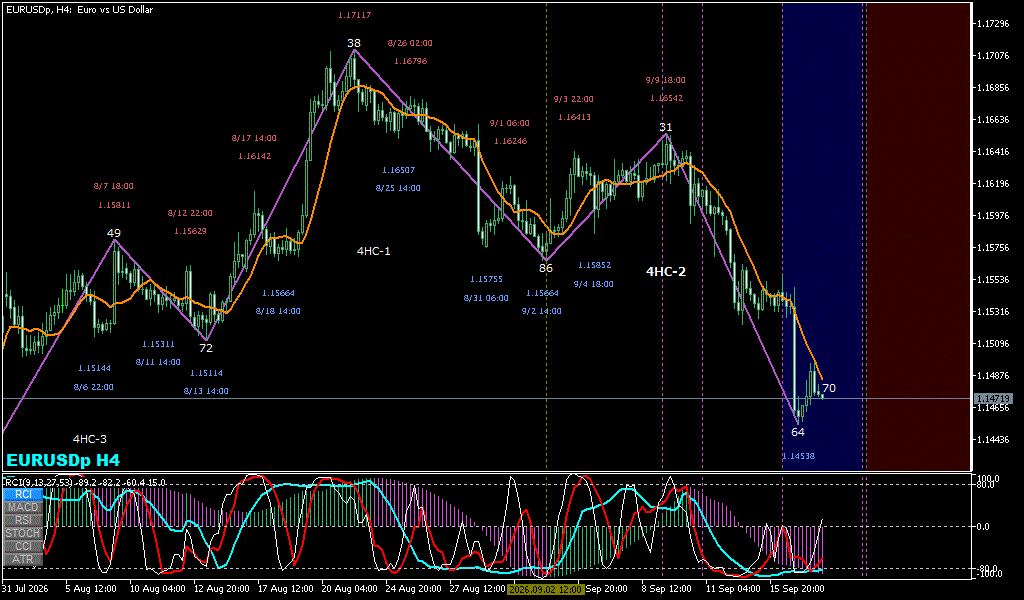Viewport: 1024px width, 600px height.
Task: Click the 8/13 14:00 date label
Action: 206,391
